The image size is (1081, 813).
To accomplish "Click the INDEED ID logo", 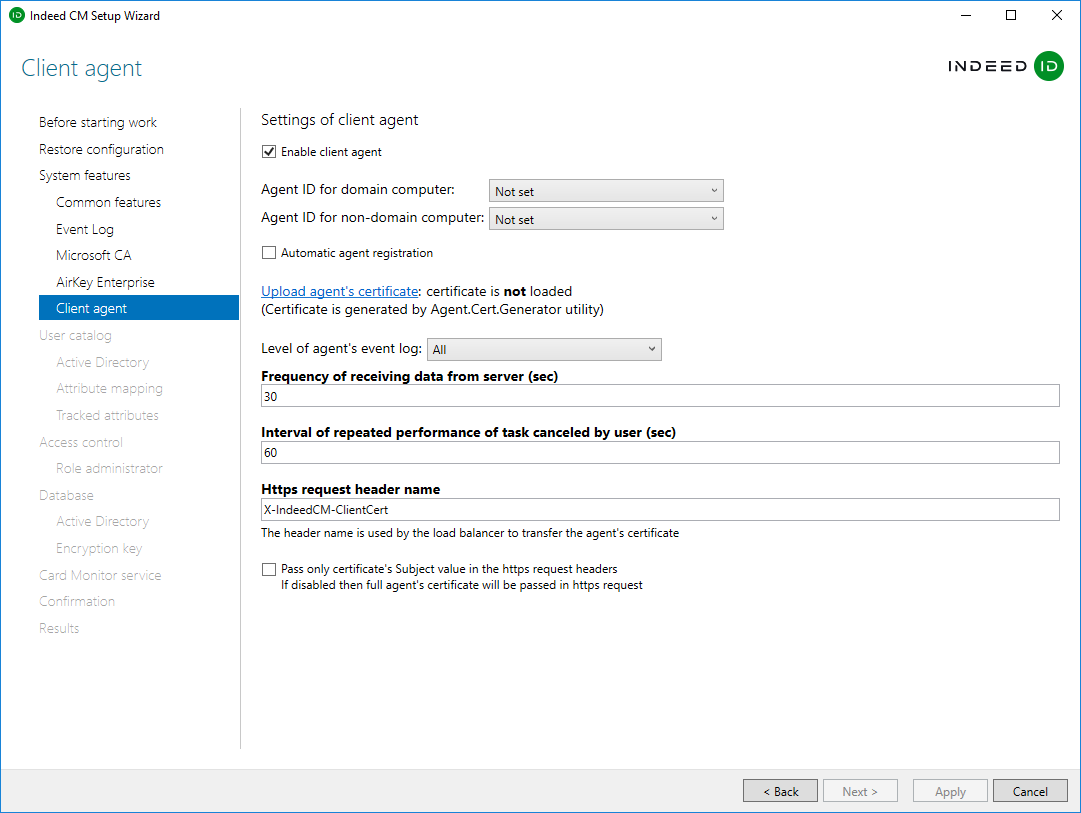I will (1005, 66).
